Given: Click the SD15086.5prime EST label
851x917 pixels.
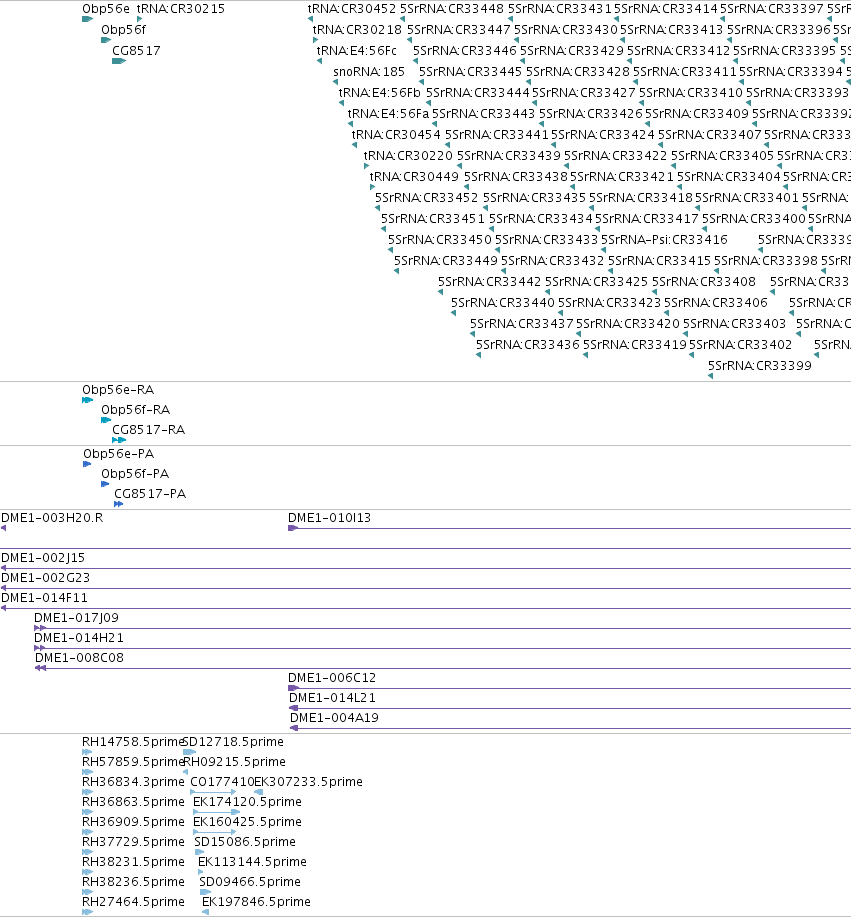Looking at the screenshot, I should [245, 842].
